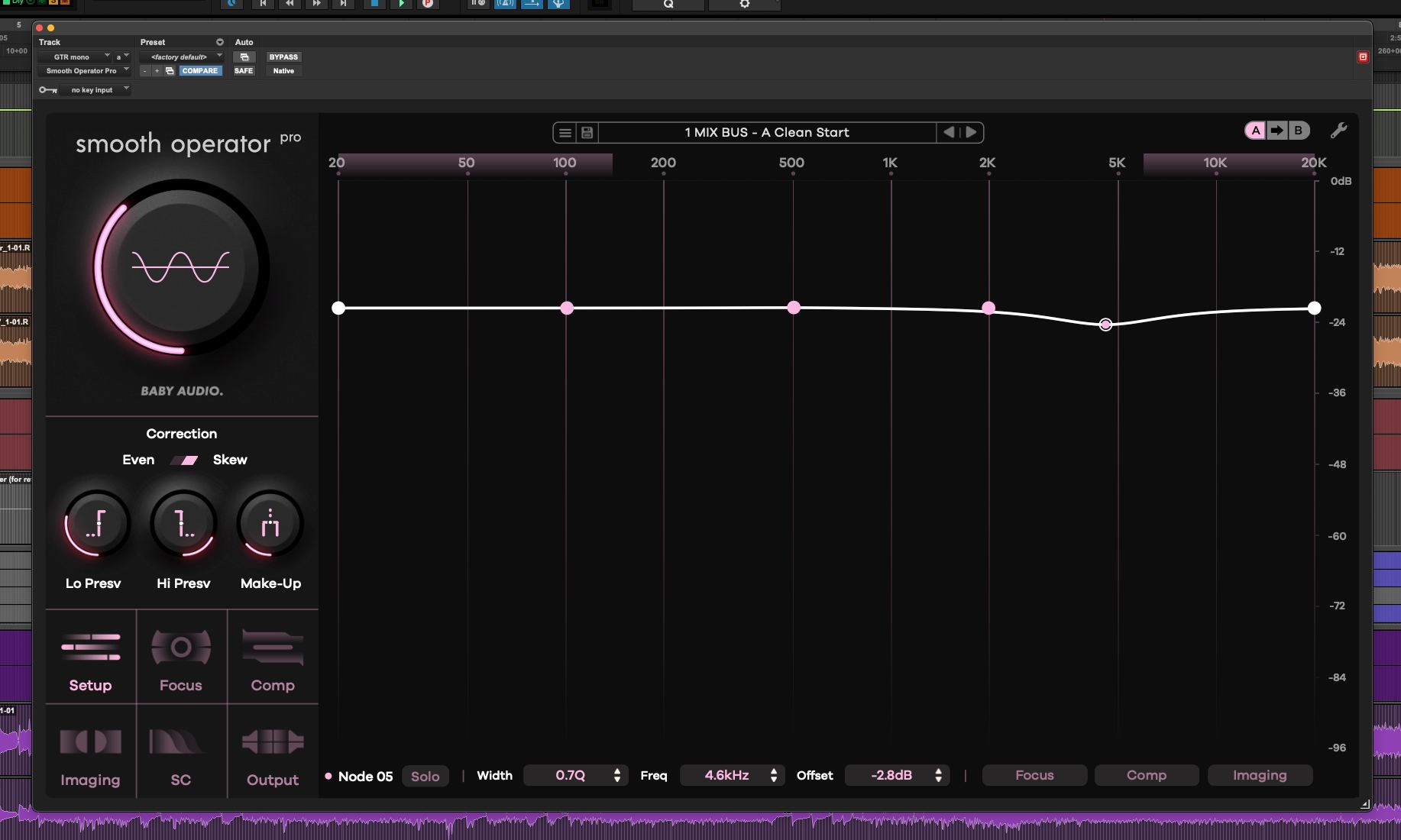Save the preset with the floppy disk icon
This screenshot has height=840, width=1401.
(x=587, y=133)
